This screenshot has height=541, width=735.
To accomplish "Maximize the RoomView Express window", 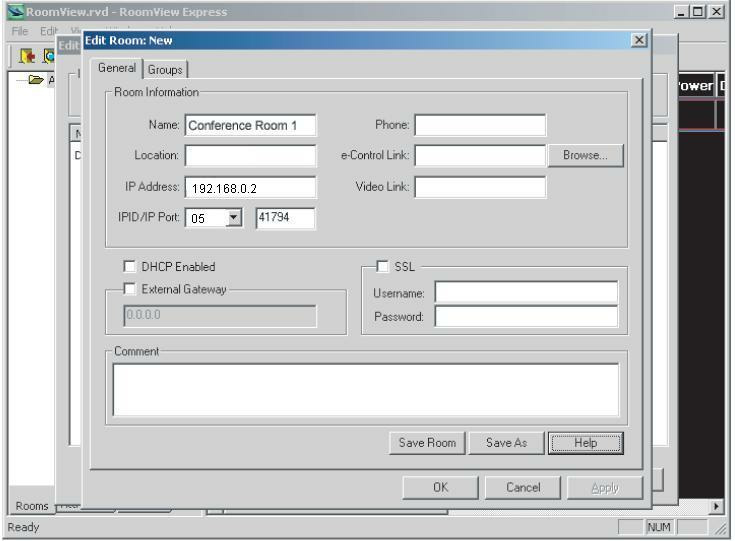I will pyautogui.click(x=698, y=12).
